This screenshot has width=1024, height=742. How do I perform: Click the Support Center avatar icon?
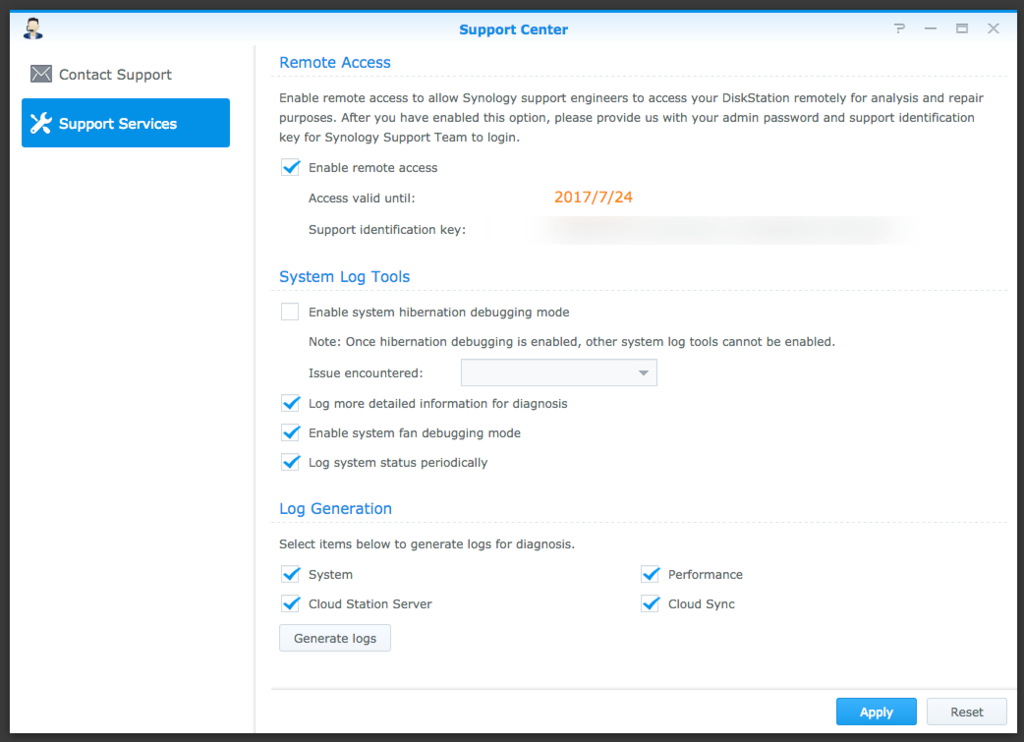pyautogui.click(x=32, y=29)
